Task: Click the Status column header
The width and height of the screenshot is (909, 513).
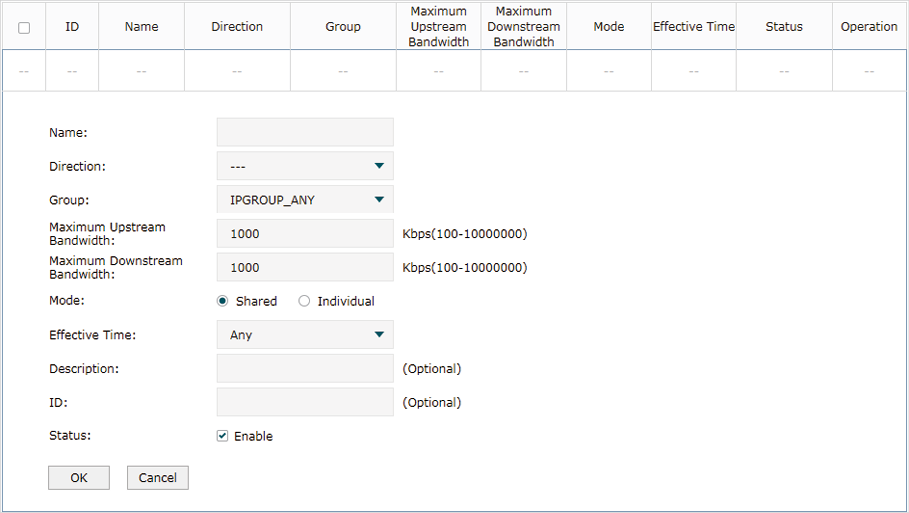Action: pos(784,27)
